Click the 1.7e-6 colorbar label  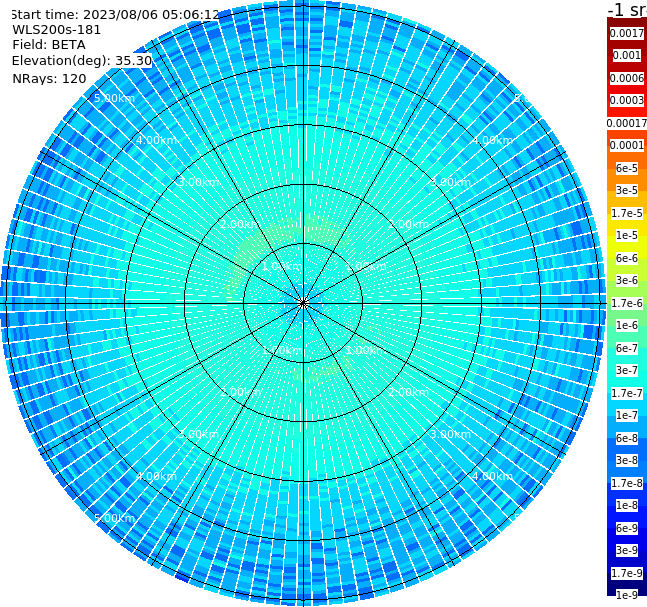627,303
